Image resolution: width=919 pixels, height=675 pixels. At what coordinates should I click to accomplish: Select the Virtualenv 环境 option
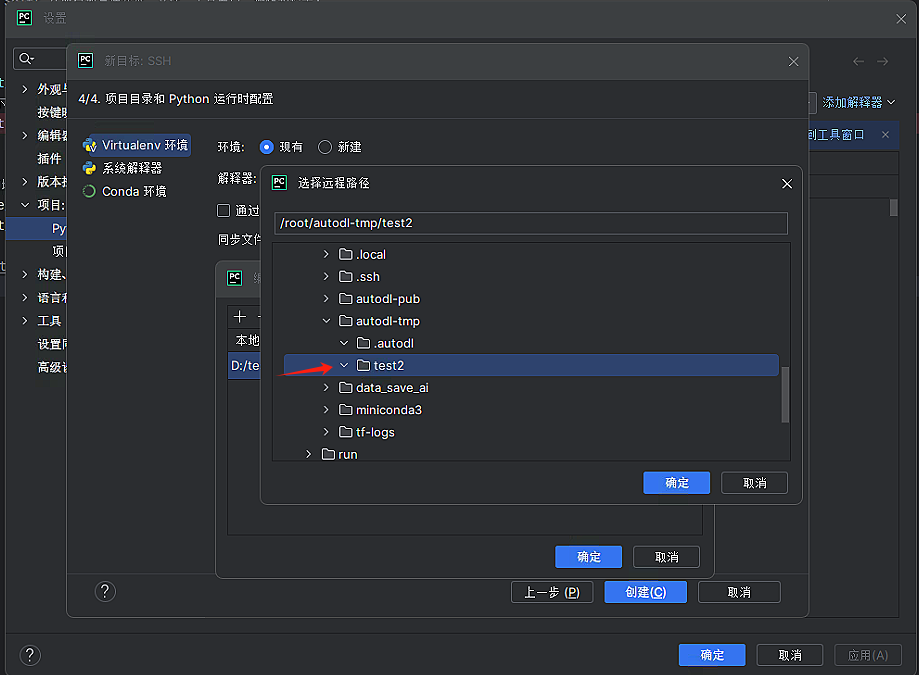[x=136, y=145]
